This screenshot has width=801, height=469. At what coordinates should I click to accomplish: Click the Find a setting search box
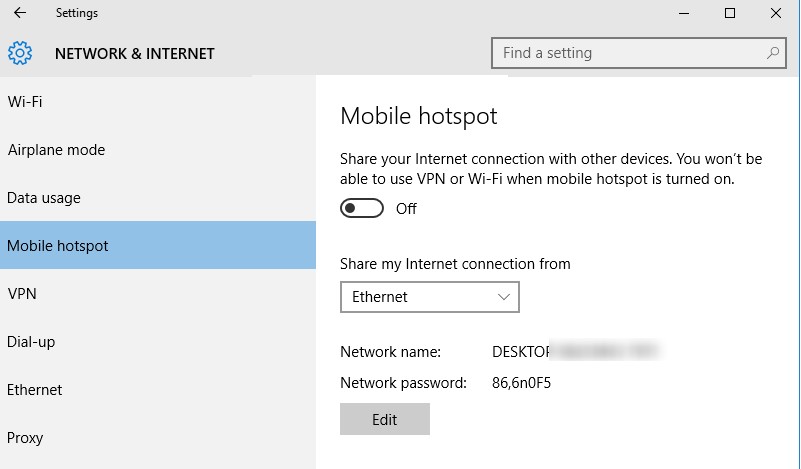[x=630, y=52]
